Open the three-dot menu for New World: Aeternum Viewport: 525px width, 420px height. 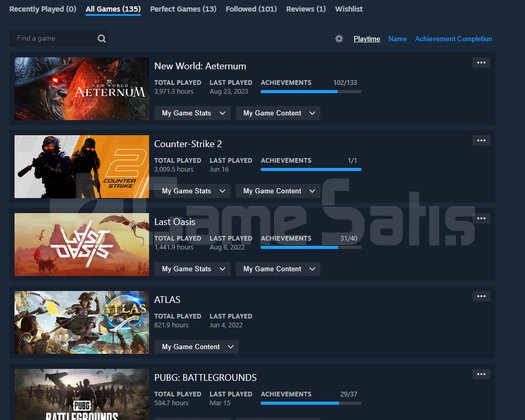pyautogui.click(x=481, y=63)
